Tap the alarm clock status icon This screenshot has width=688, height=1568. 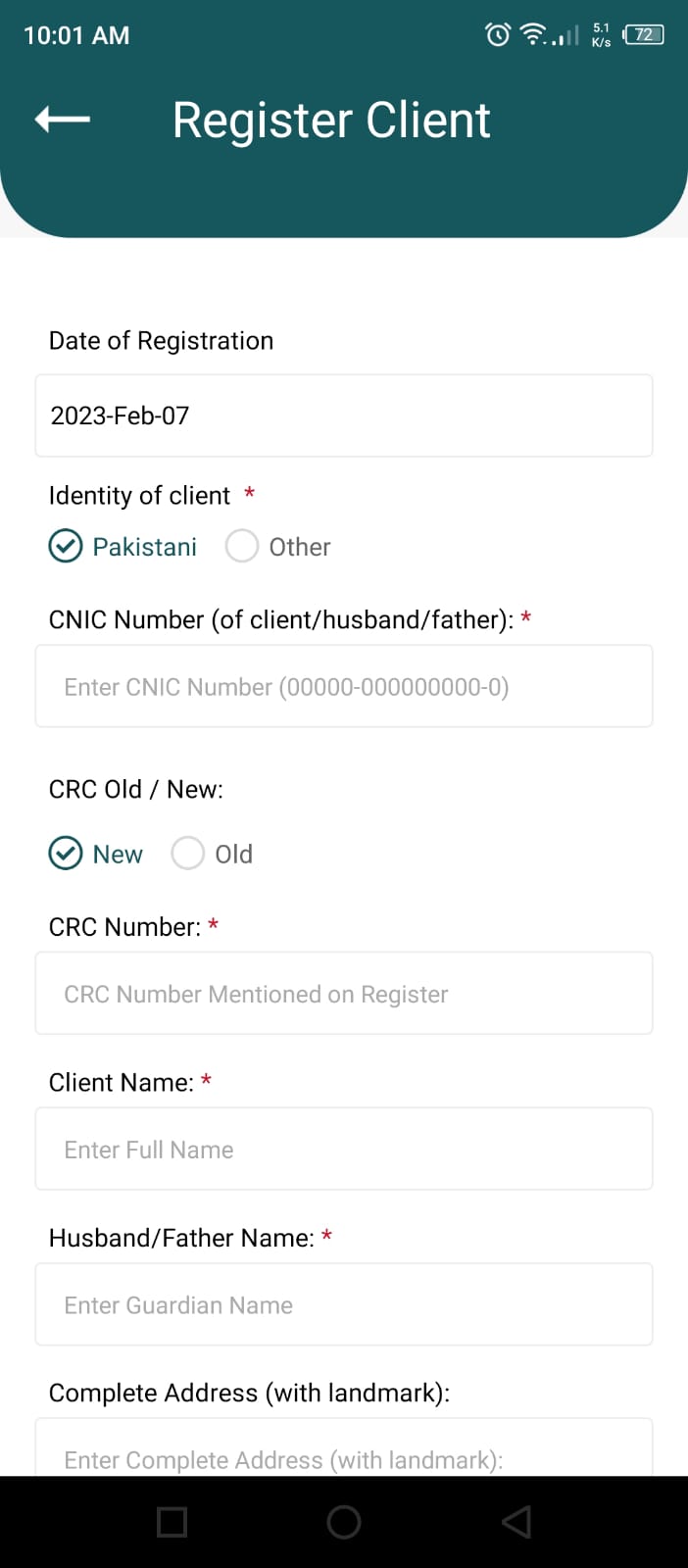498,35
